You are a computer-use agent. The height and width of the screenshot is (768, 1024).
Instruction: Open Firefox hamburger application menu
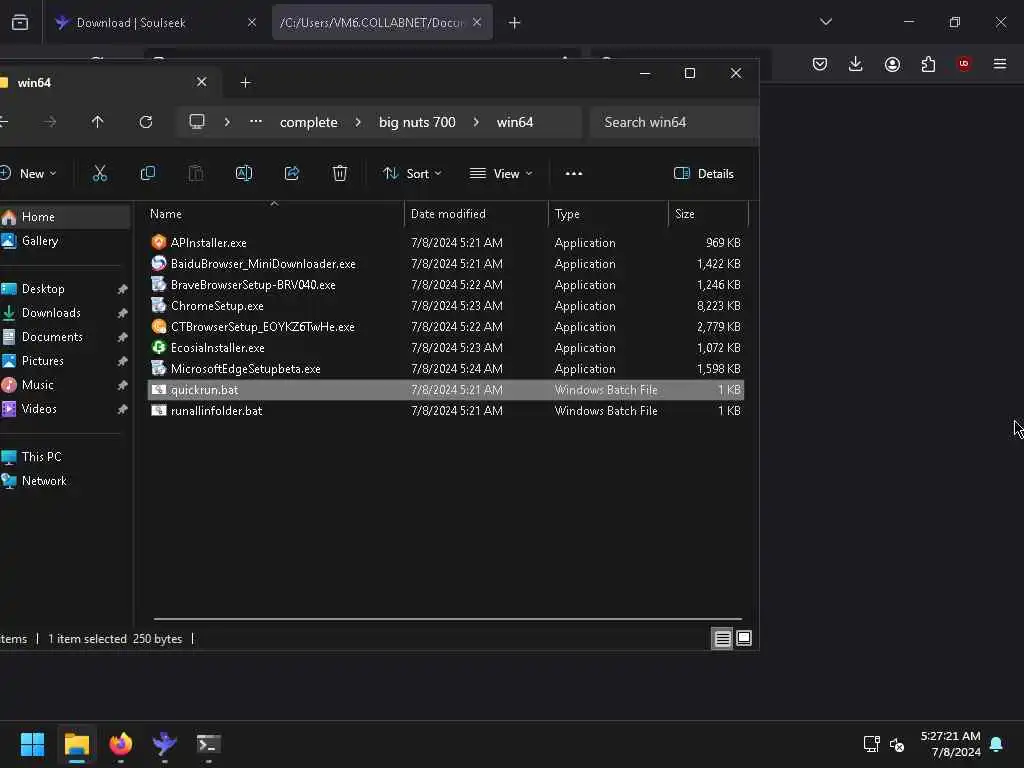1000,63
